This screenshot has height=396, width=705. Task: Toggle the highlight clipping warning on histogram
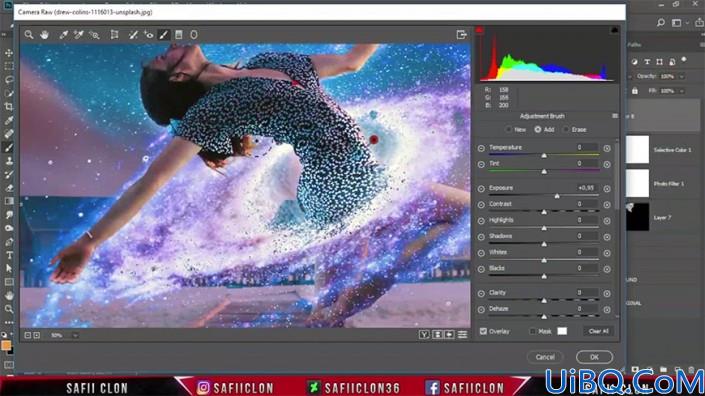(x=614, y=30)
